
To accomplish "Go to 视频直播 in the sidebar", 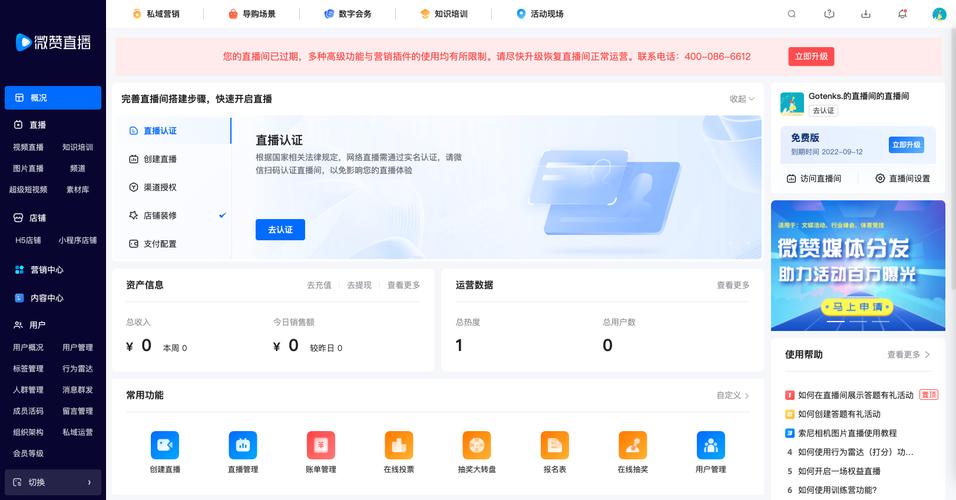I will [x=28, y=147].
